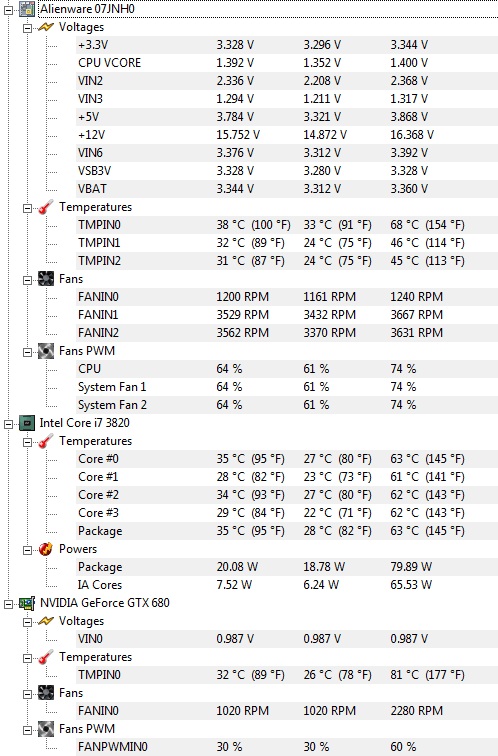Collapse the Powers group

pyautogui.click(x=27, y=550)
